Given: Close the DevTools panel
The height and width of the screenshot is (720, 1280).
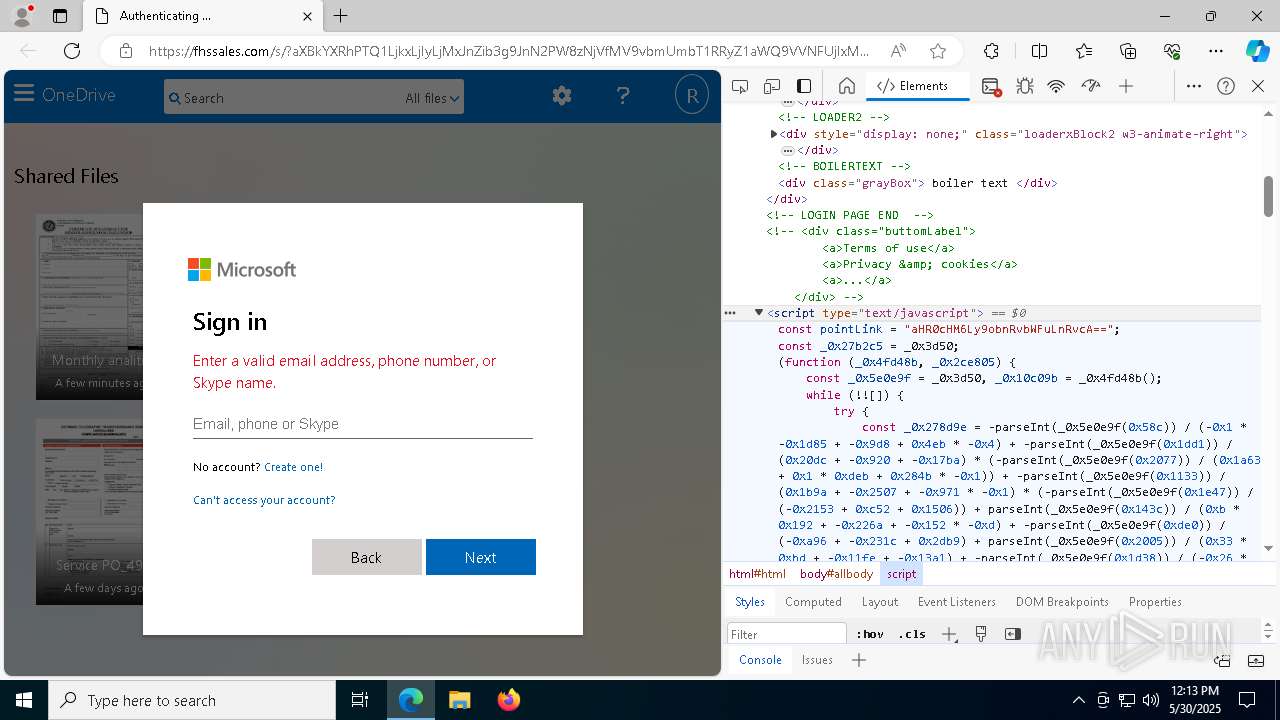Looking at the screenshot, I should click(1258, 86).
